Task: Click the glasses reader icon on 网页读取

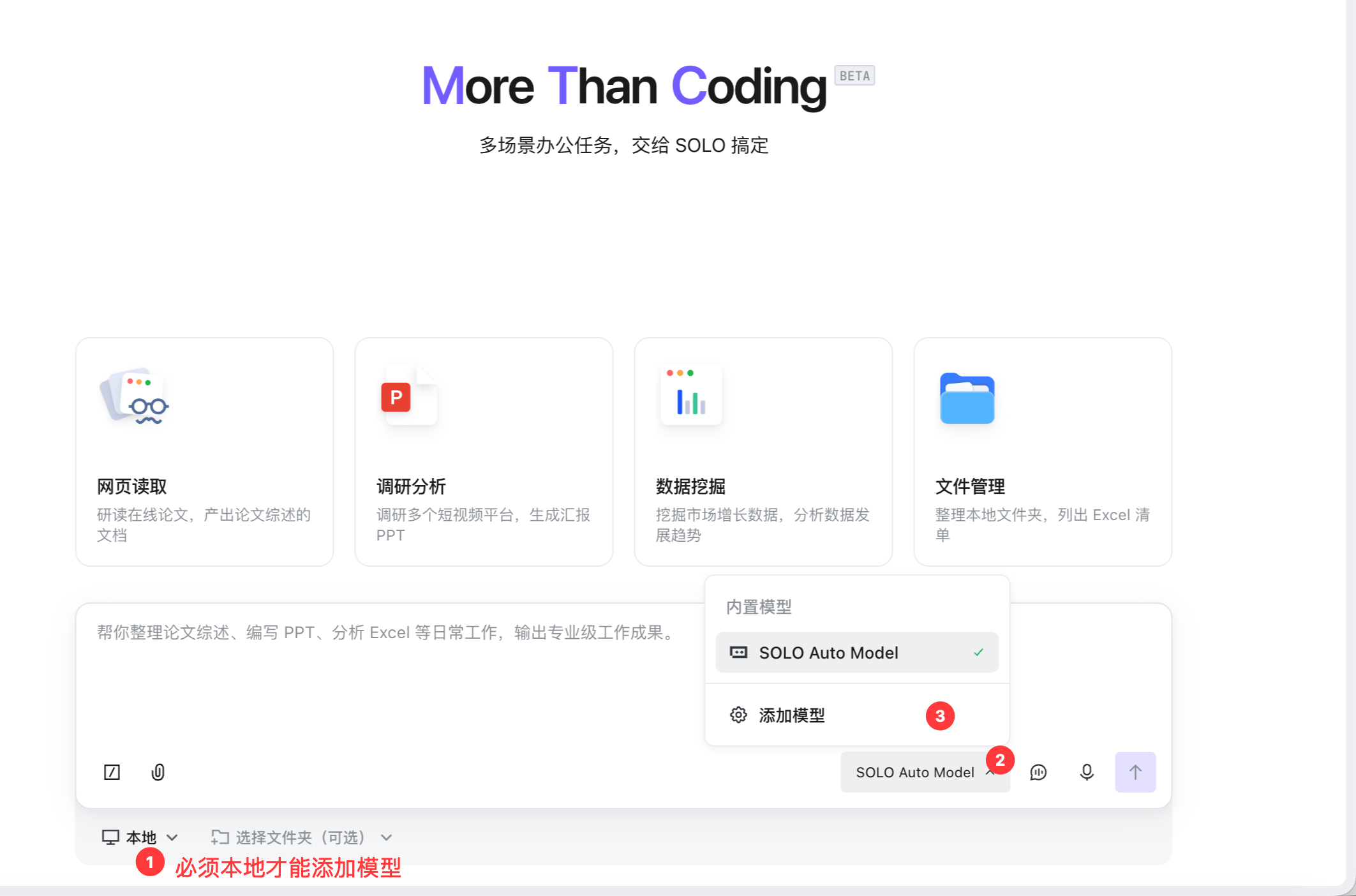Action: coord(134,396)
